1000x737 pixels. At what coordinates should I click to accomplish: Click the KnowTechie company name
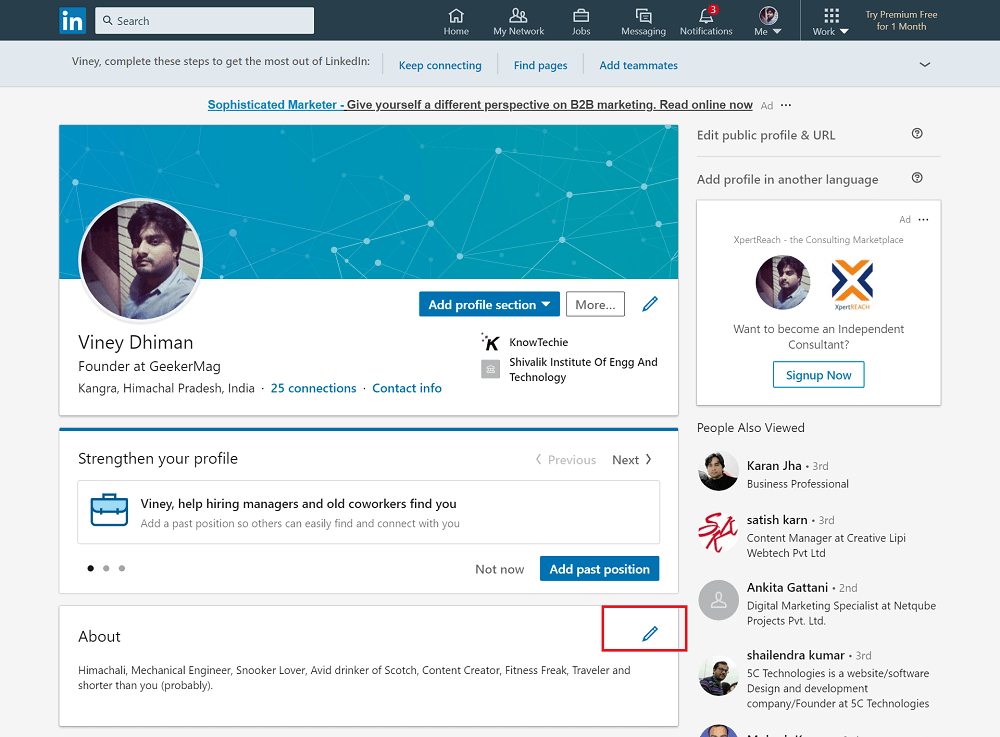[538, 342]
